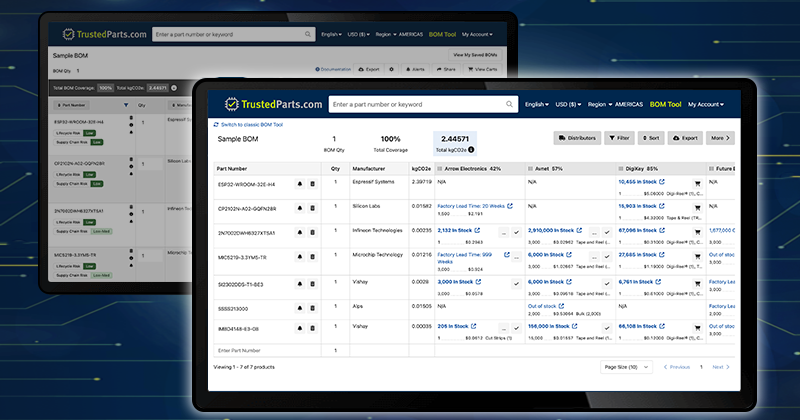Delete 2N7002DWH6327XTSA1 row via trash icon
Screen dimensions: 800x420
(x=313, y=232)
